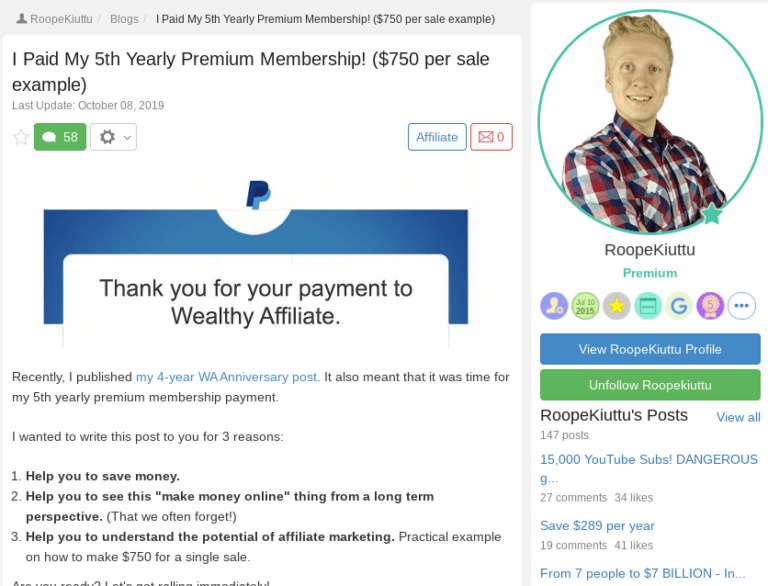Open the View all posts link
The height and width of the screenshot is (586, 768).
coord(738,417)
